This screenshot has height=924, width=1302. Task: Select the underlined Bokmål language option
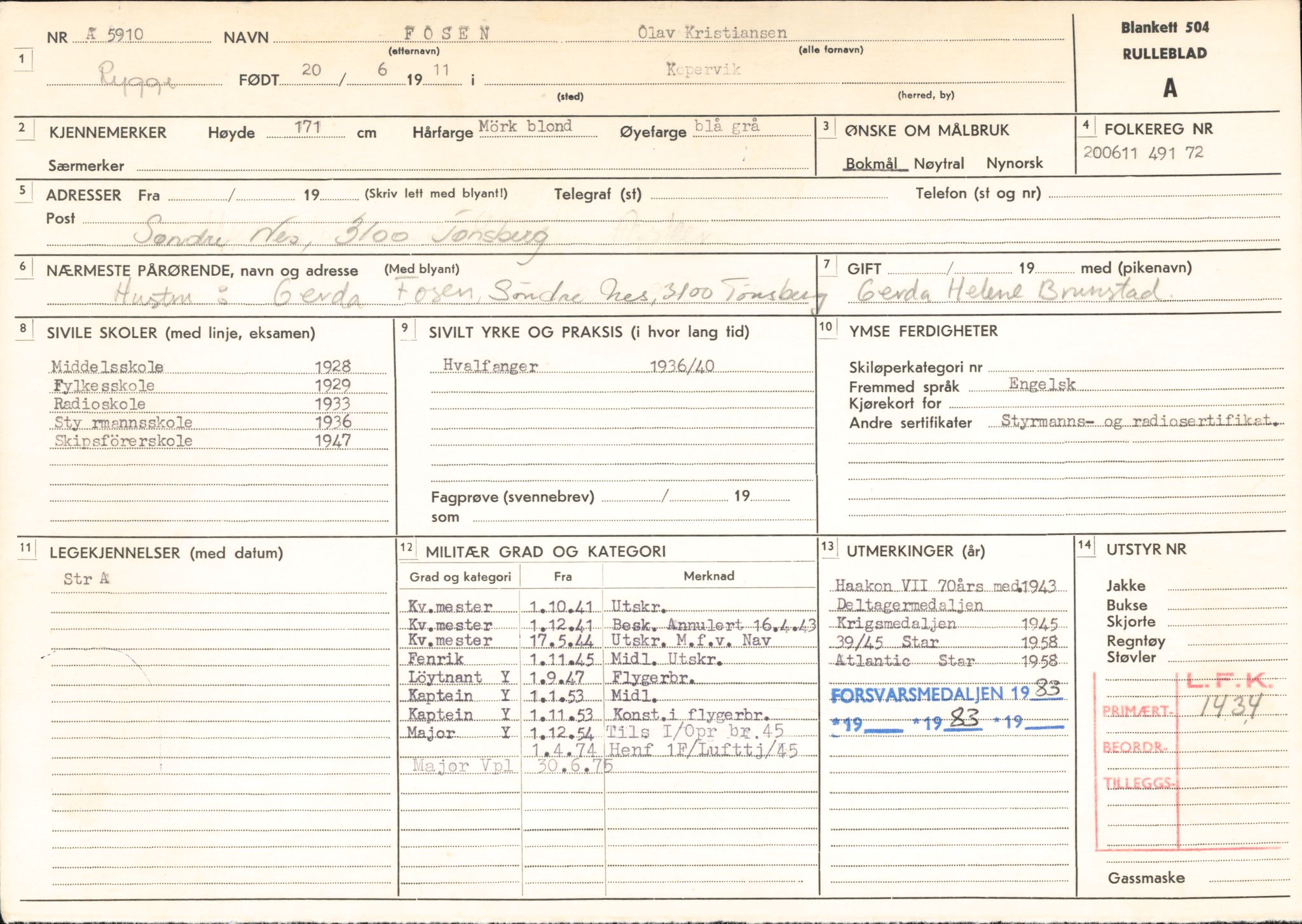[x=871, y=163]
